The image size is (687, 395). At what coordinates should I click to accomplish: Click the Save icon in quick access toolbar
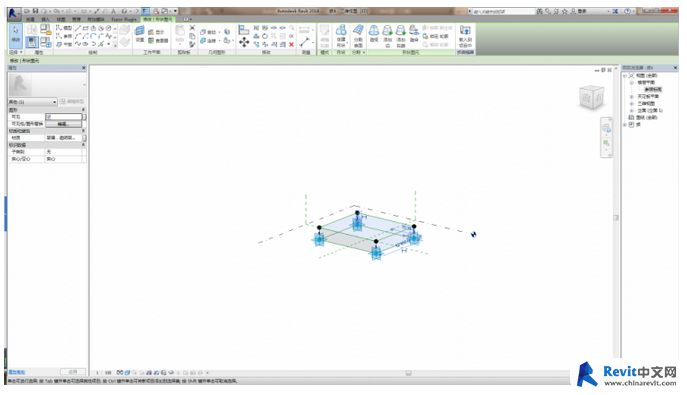35,11
